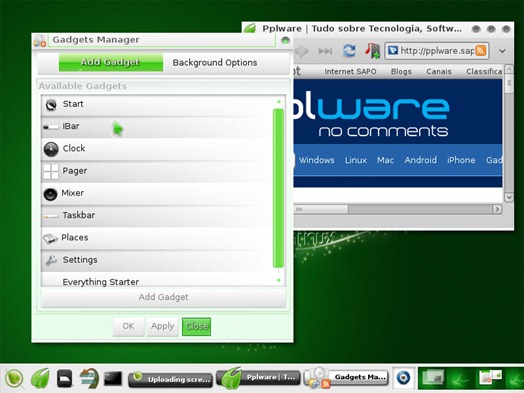Select the Mixer gadget
The width and height of the screenshot is (524, 393).
point(157,194)
